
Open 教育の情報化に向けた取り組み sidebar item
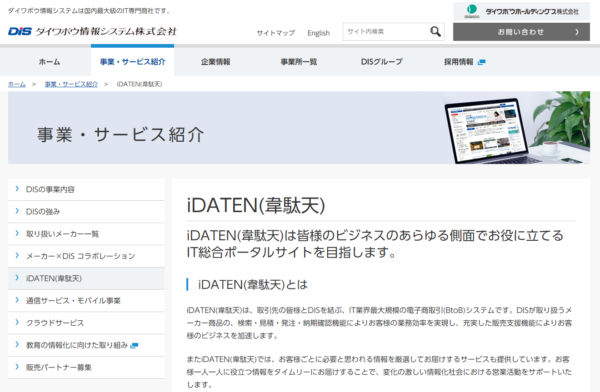coord(86,345)
